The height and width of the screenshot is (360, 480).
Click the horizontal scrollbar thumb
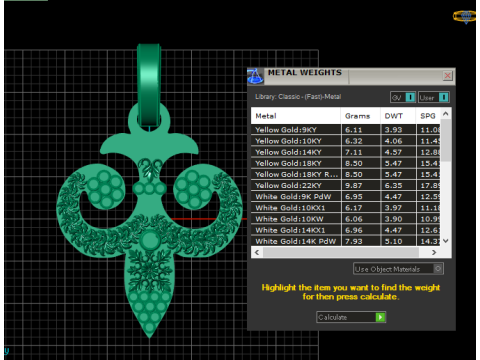[341, 252]
